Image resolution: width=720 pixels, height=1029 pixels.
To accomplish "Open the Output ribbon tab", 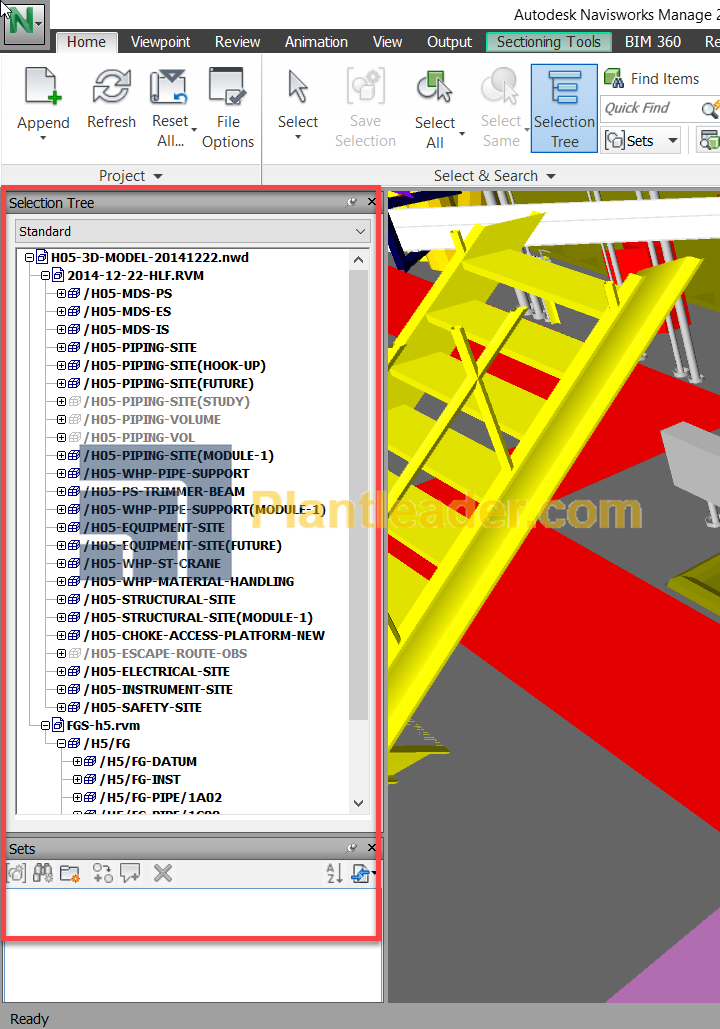I will click(x=450, y=42).
